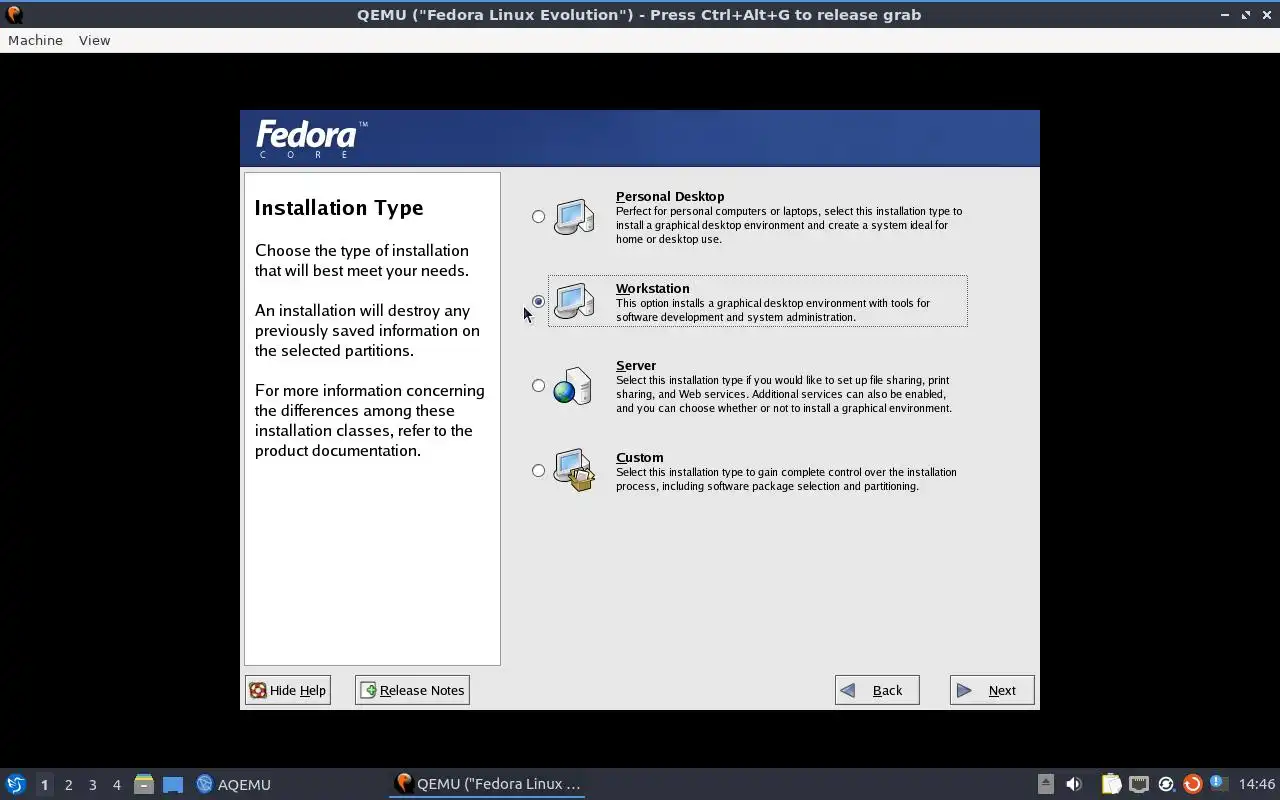Open the file manager taskbar icon

144,784
